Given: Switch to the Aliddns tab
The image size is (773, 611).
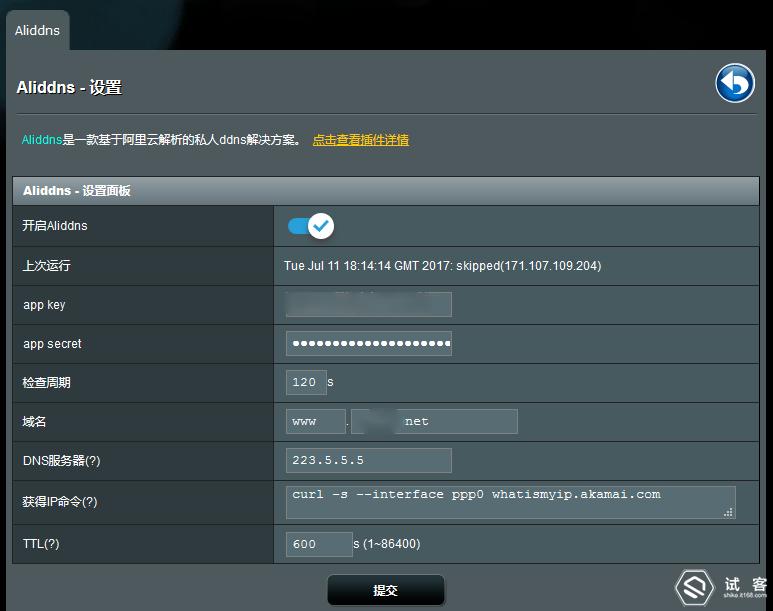Looking at the screenshot, I should point(37,31).
